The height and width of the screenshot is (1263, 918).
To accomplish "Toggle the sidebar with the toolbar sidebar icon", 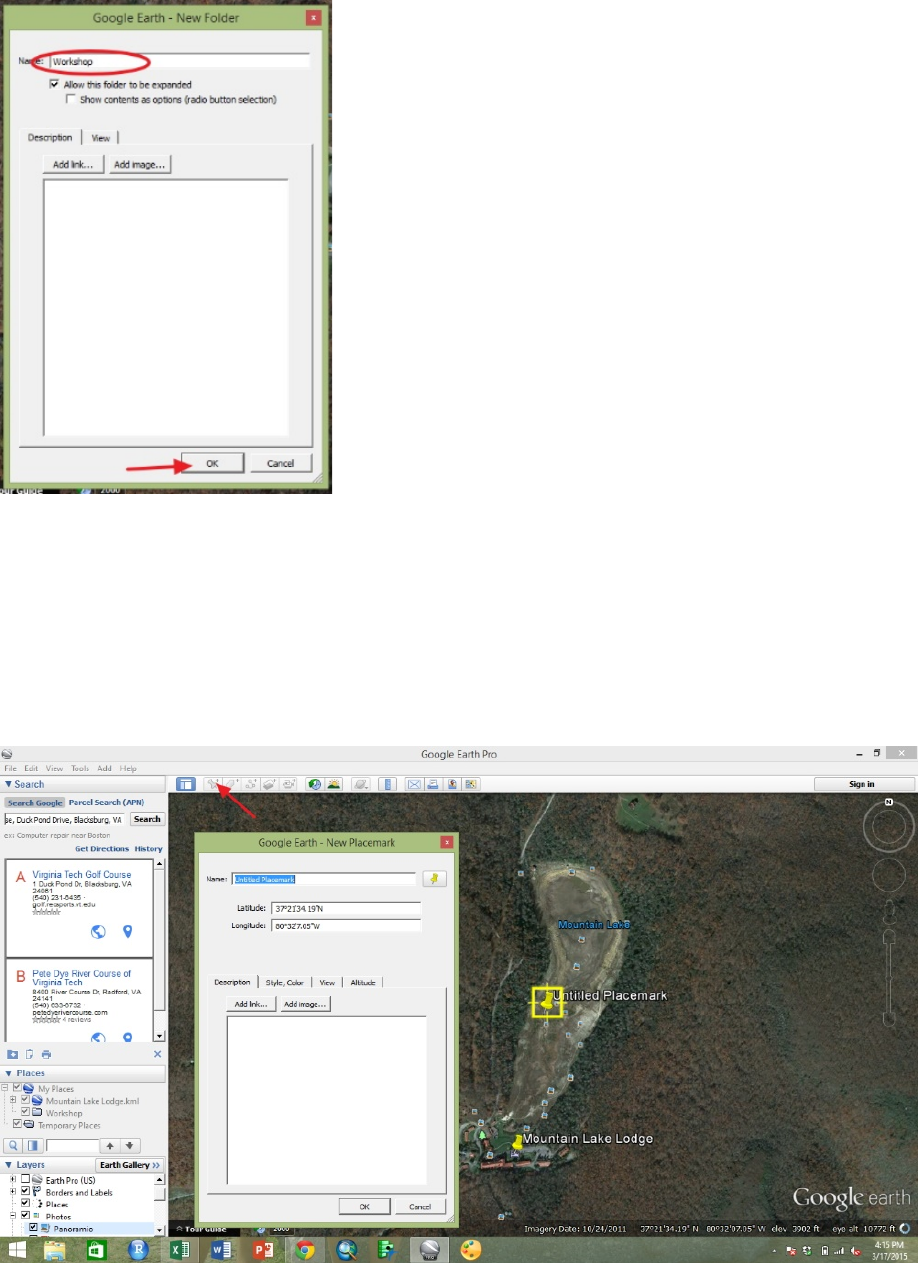I will click(186, 784).
